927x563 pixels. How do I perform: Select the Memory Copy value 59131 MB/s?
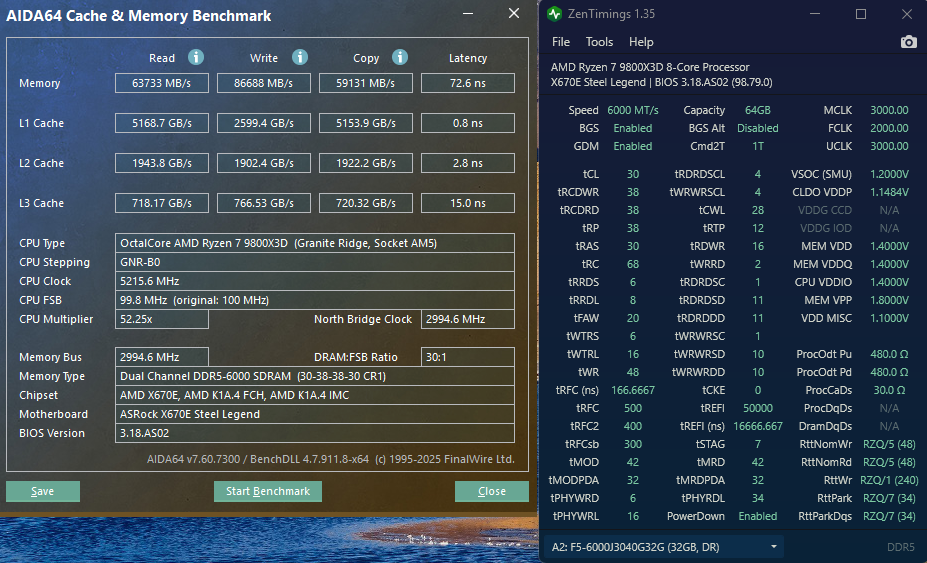(x=365, y=83)
